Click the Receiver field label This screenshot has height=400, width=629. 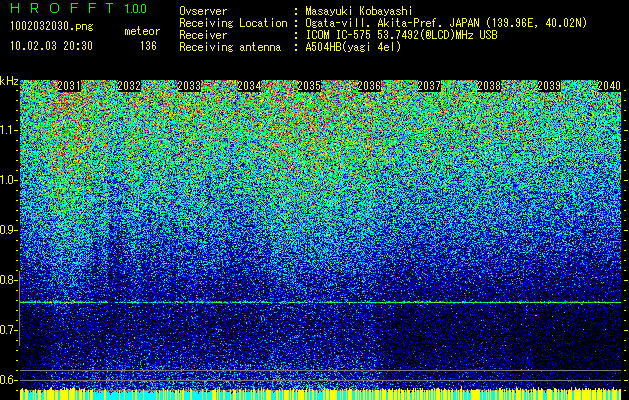pyautogui.click(x=203, y=35)
